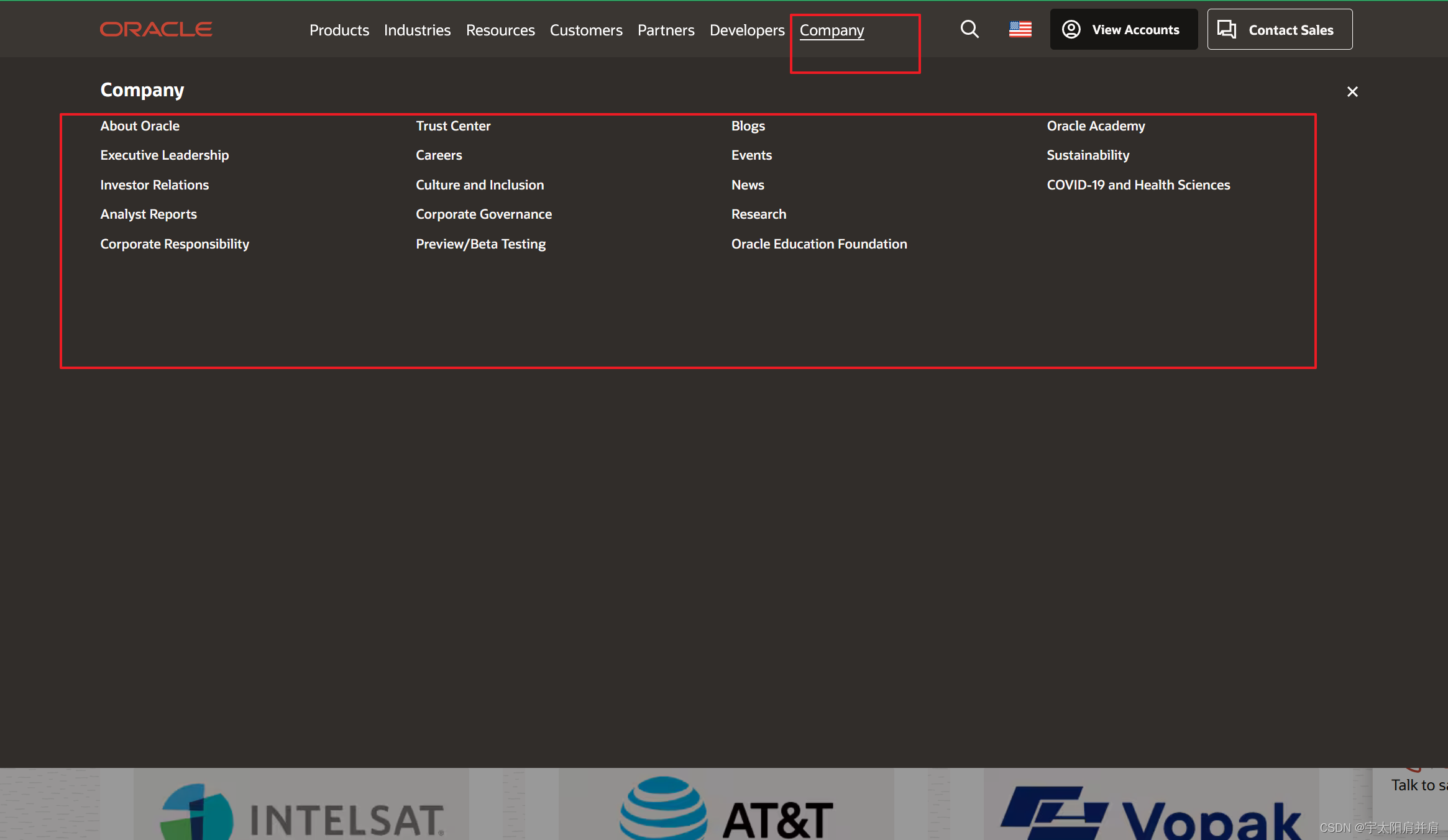Open the Products menu

[339, 30]
